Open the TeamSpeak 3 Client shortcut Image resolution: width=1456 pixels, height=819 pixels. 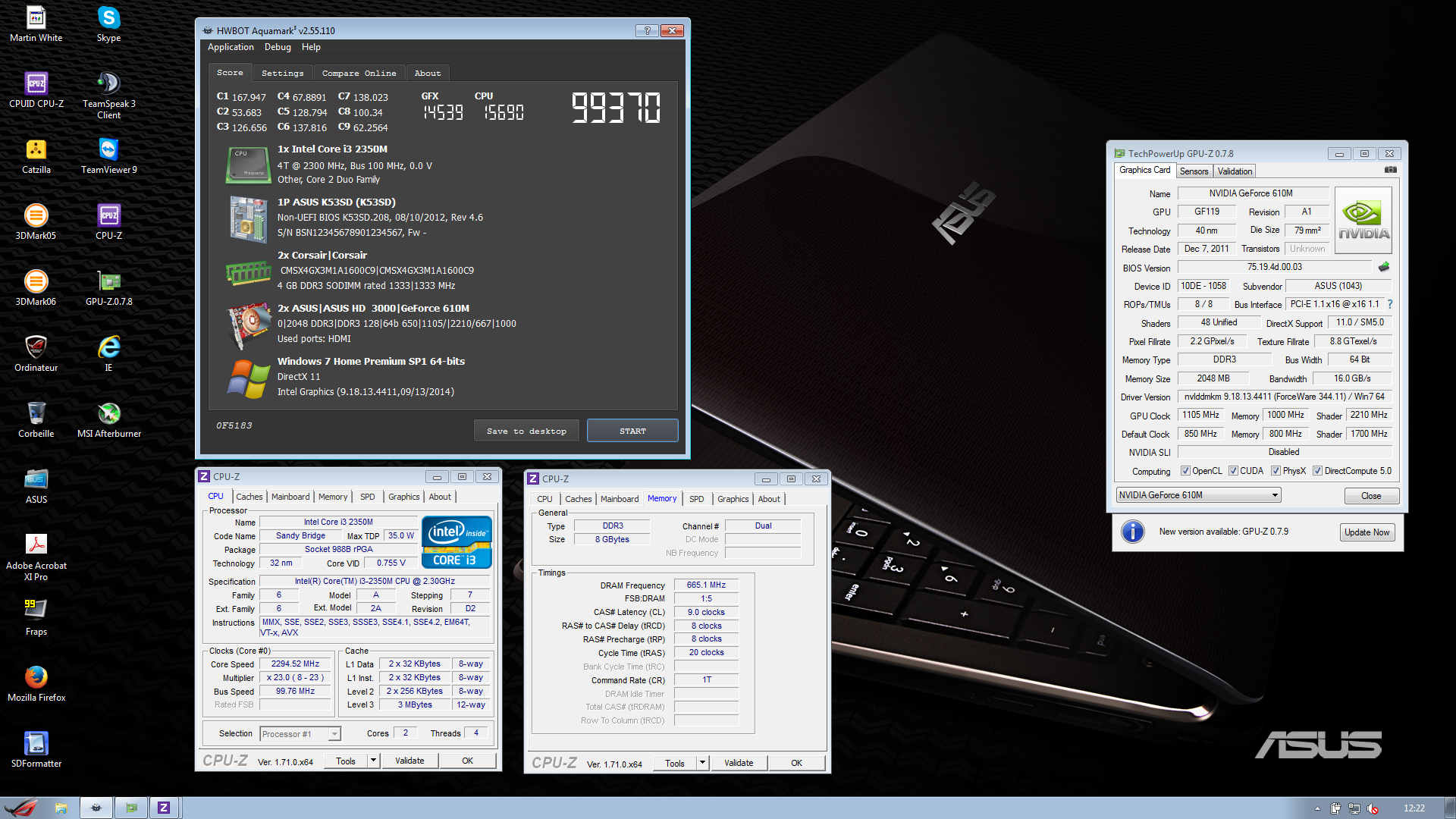pos(108,95)
